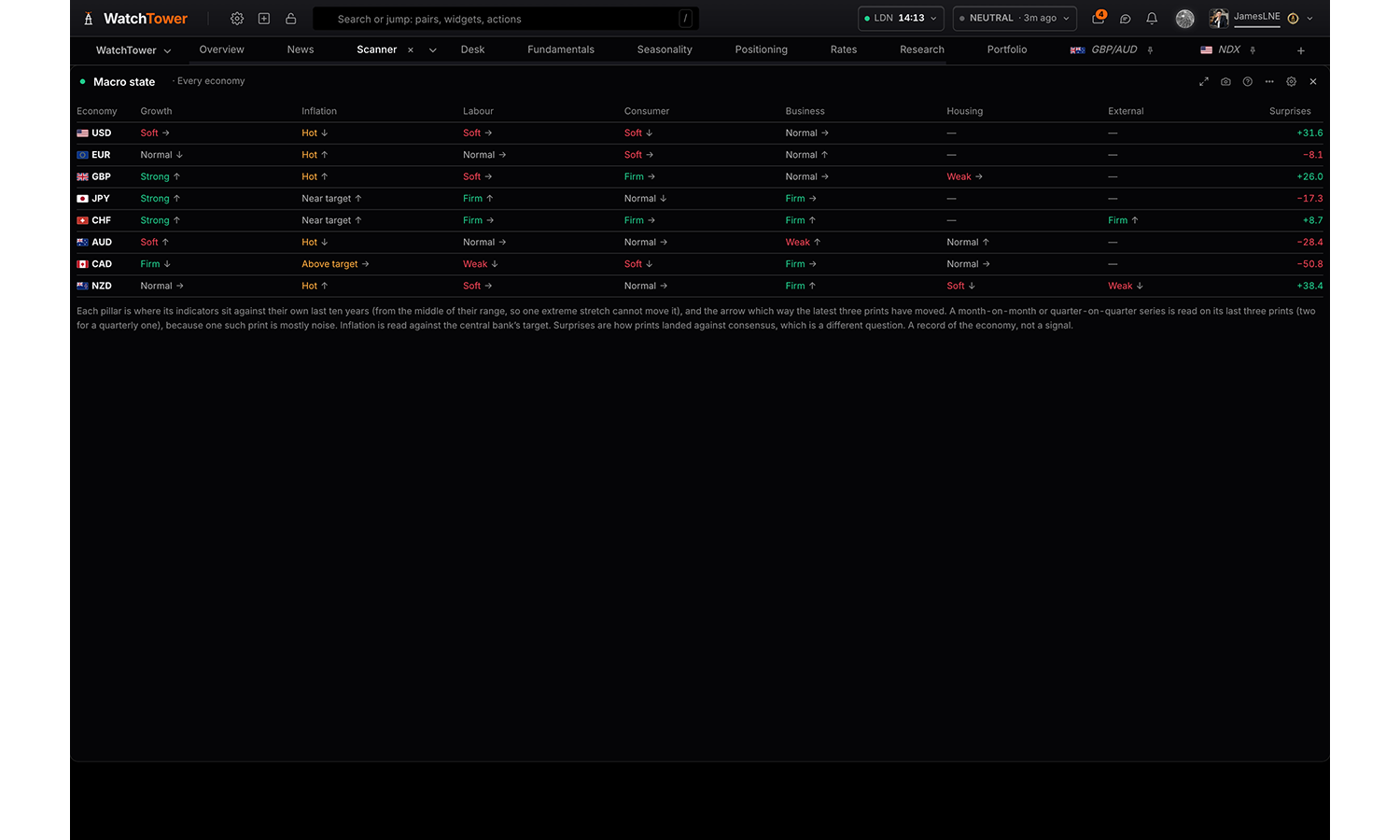The height and width of the screenshot is (840, 1400).
Task: Expand the Scanner tab options chevron
Action: click(433, 50)
